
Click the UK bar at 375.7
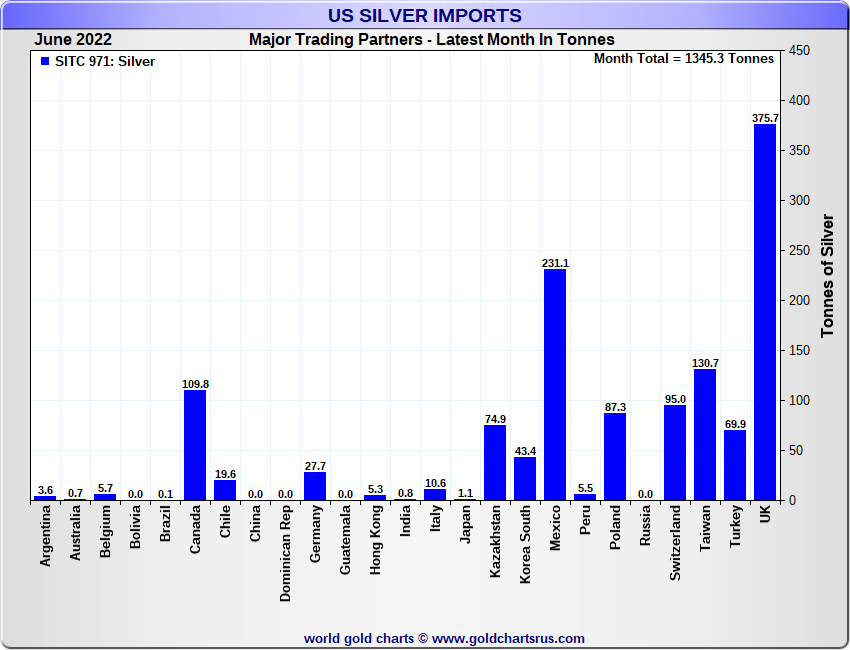tap(764, 312)
